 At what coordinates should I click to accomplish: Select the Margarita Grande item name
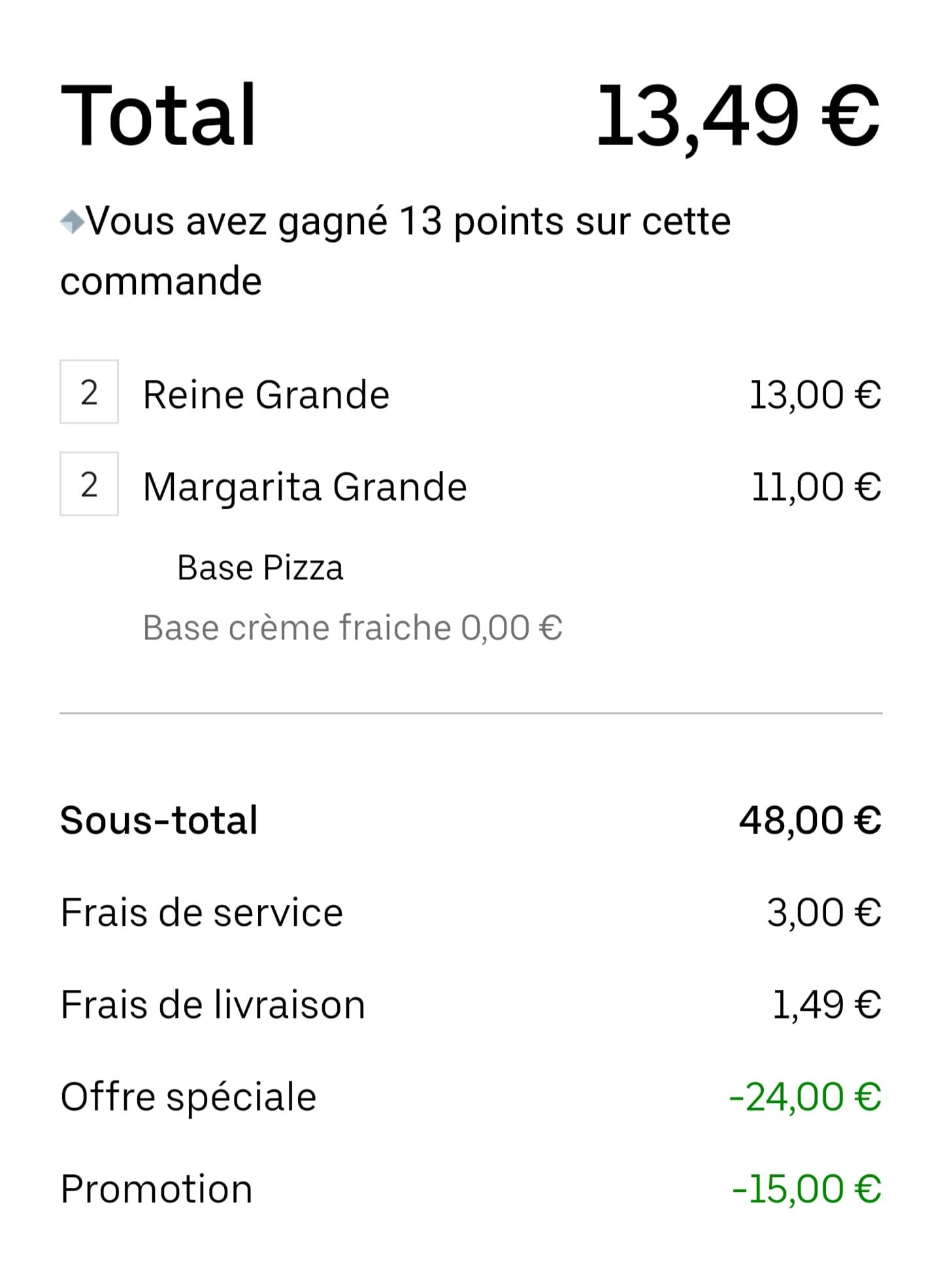[305, 488]
